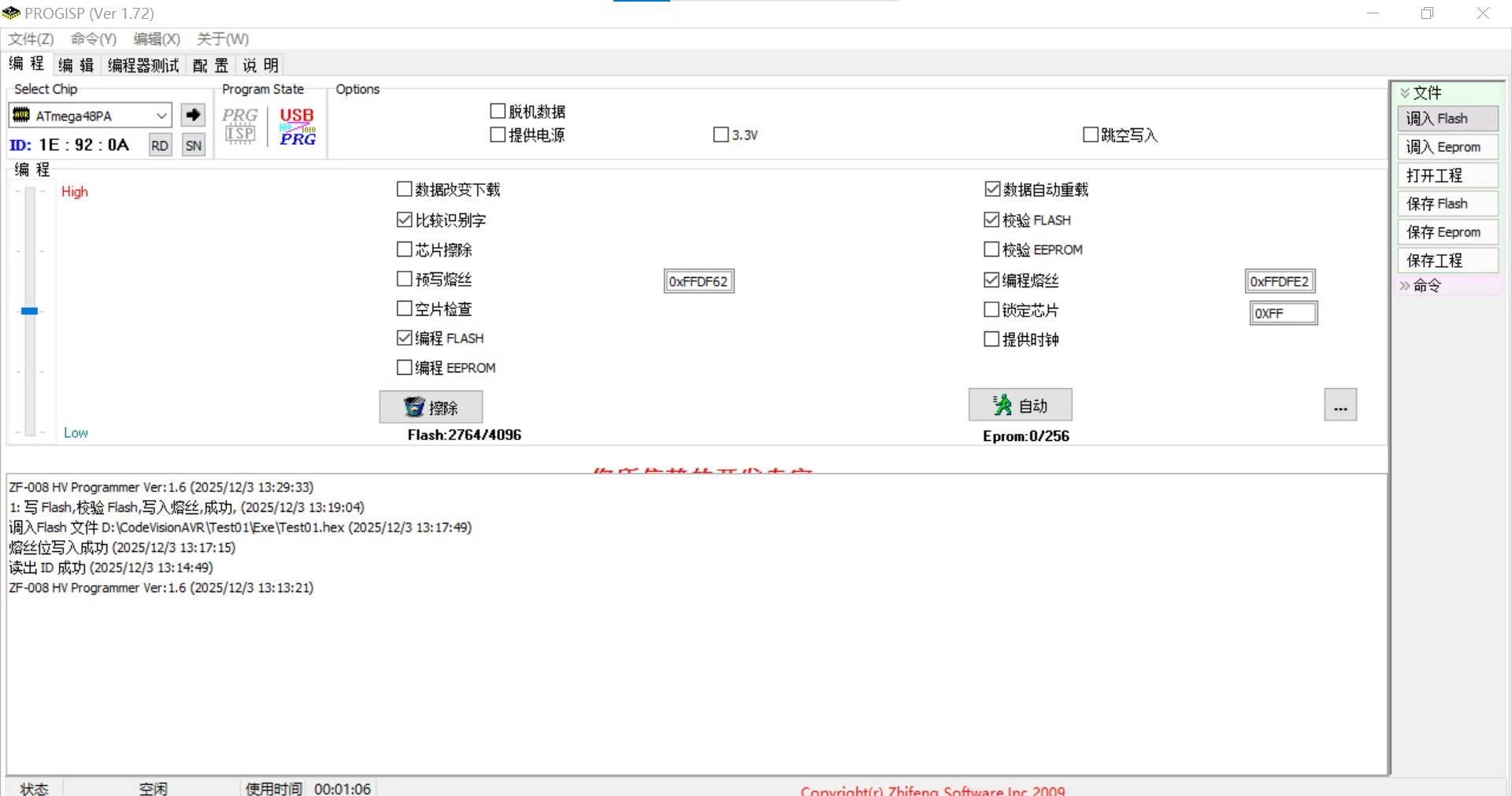
Task: Click the log line 读出 ID 成功
Action: click(111, 568)
